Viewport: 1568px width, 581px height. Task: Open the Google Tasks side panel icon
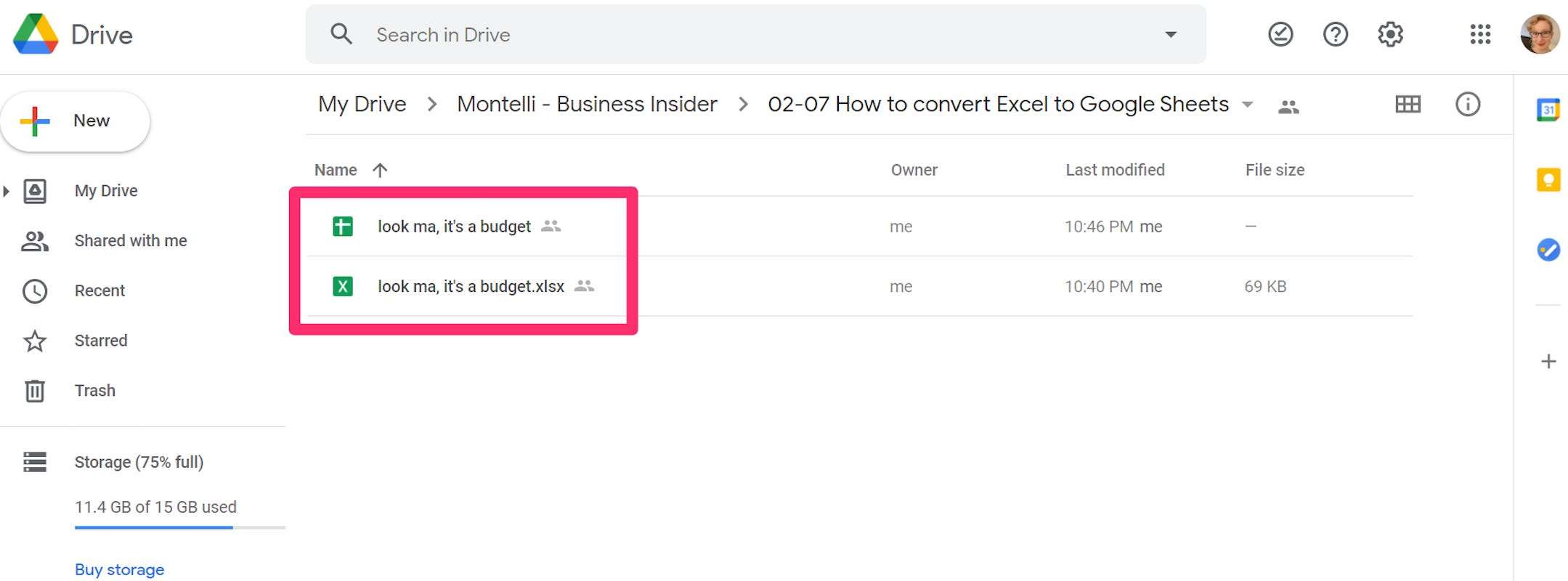1548,250
